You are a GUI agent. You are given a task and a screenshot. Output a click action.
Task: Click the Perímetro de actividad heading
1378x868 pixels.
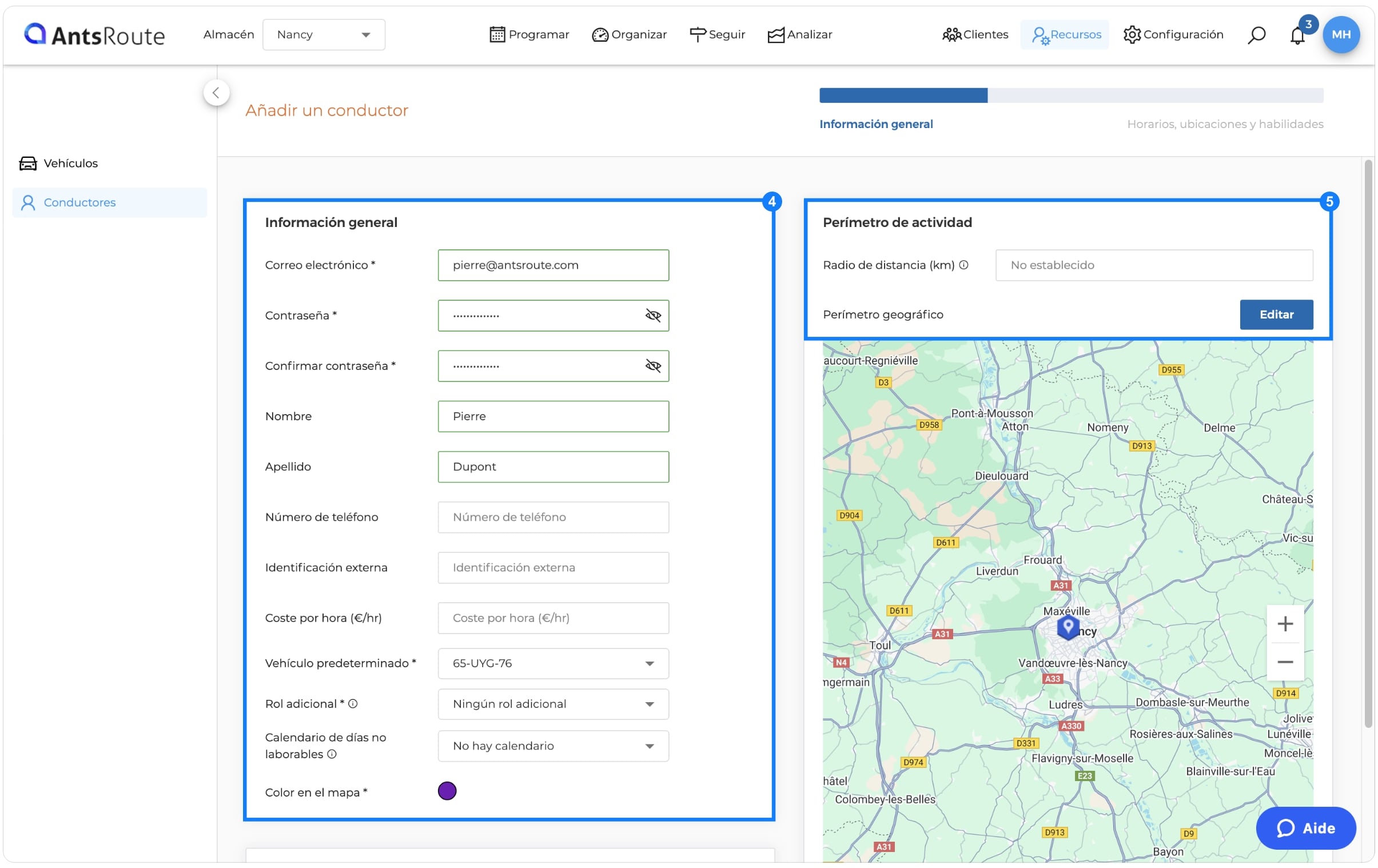(x=897, y=222)
